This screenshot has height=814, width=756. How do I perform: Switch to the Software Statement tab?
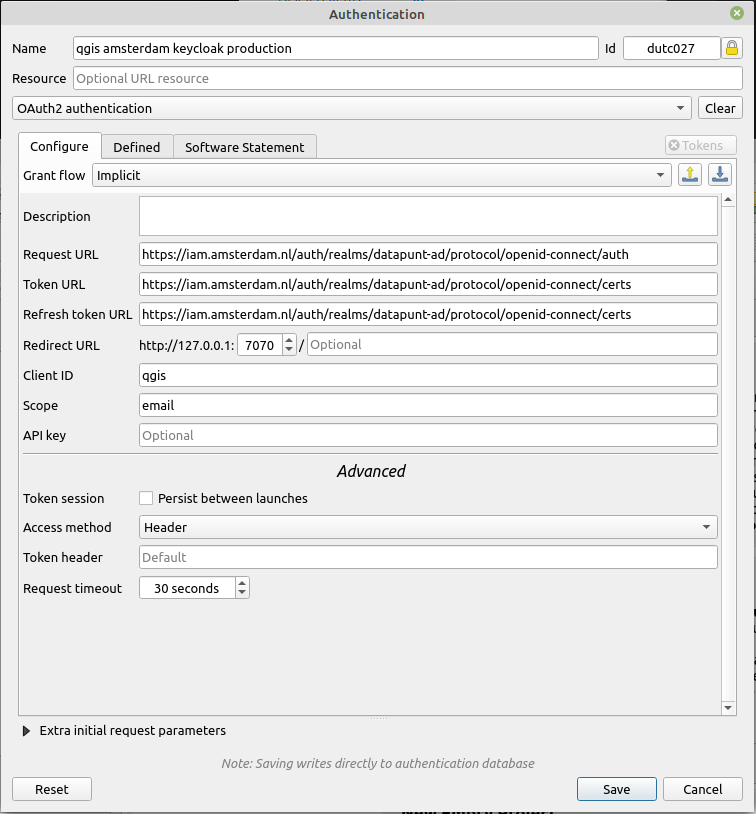244,146
